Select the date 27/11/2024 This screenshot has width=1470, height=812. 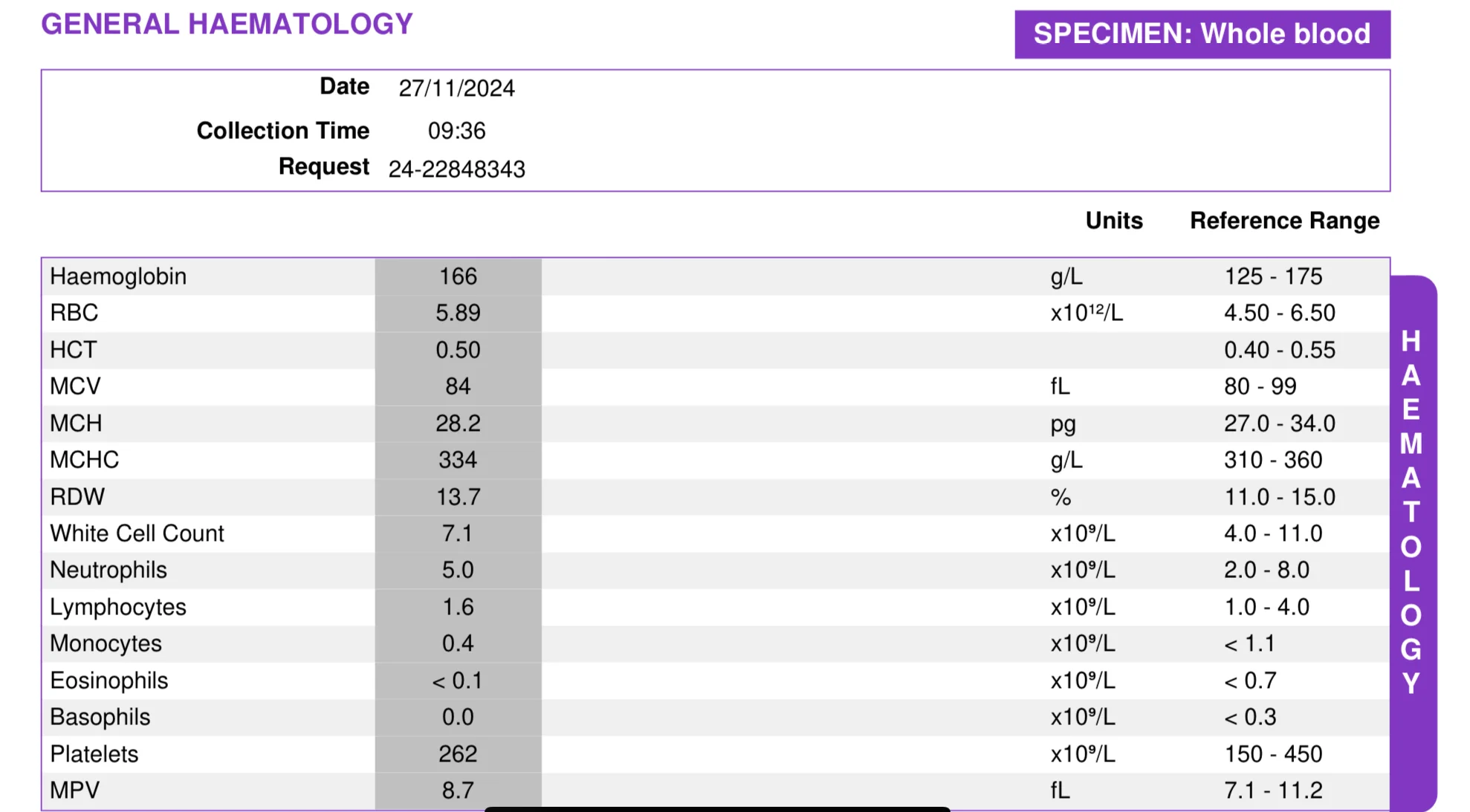(x=456, y=88)
